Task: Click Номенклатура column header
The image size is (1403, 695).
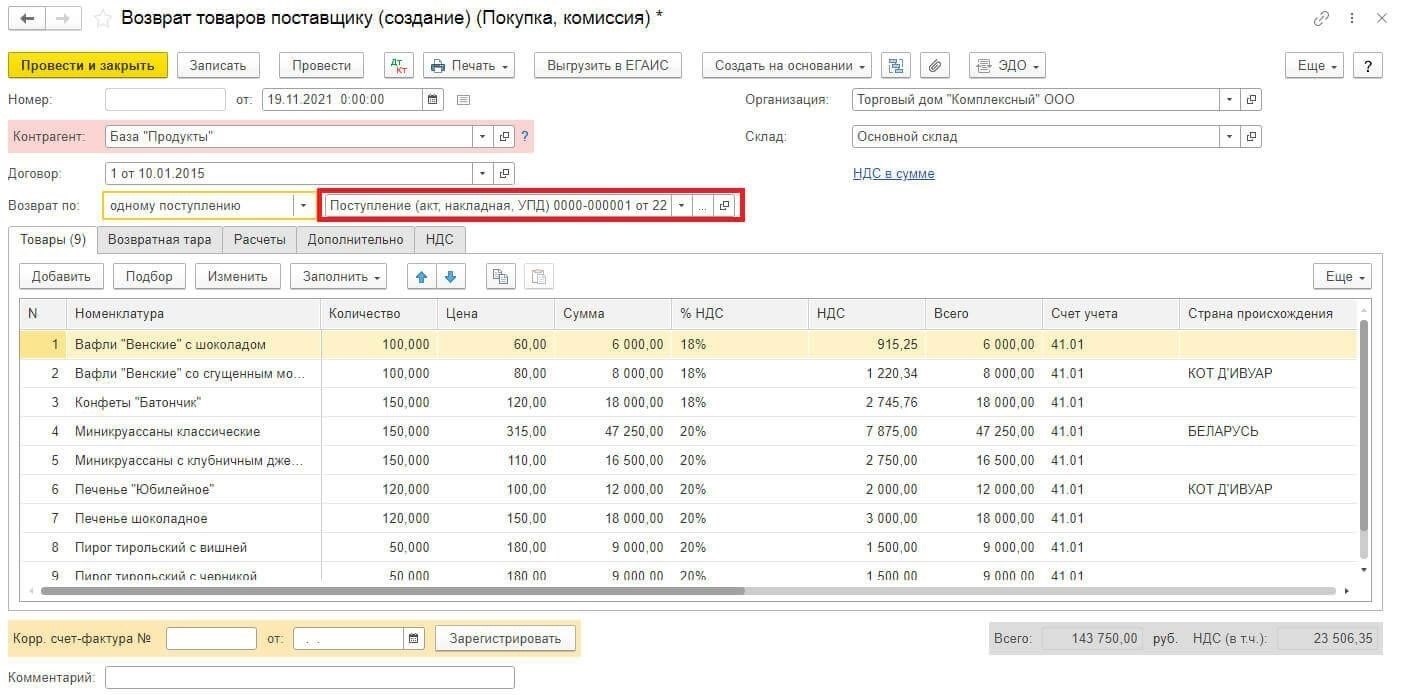Action: tap(194, 314)
